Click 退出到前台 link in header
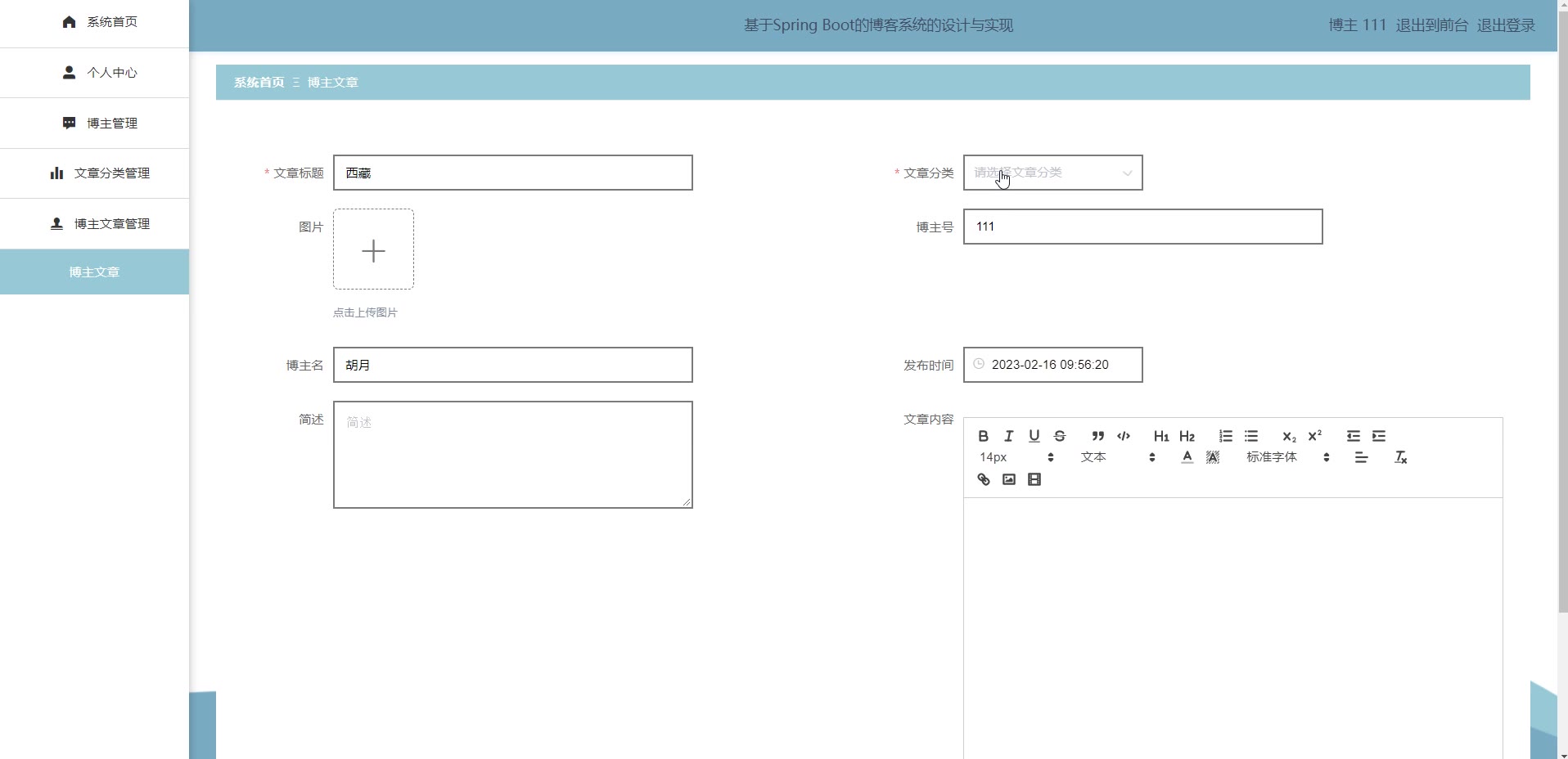The width and height of the screenshot is (1568, 759). [1431, 25]
